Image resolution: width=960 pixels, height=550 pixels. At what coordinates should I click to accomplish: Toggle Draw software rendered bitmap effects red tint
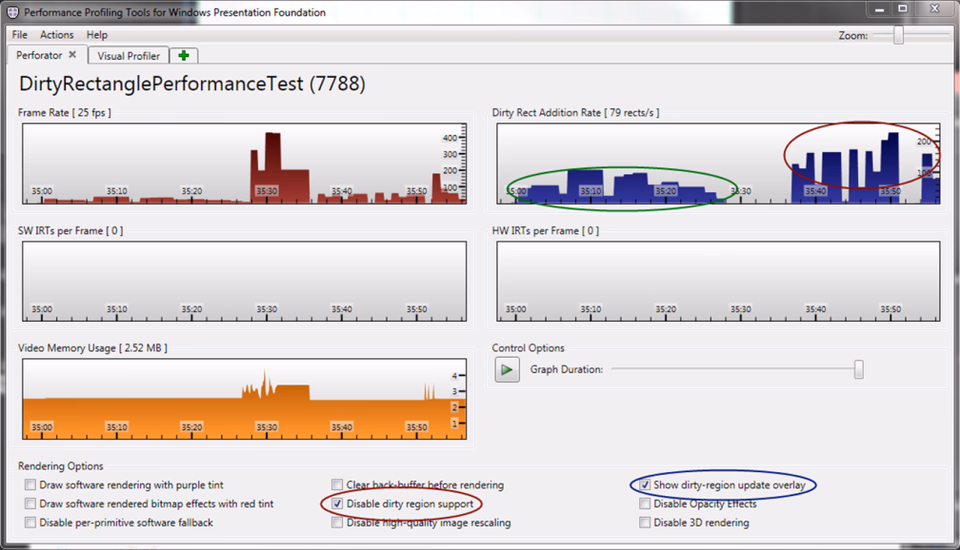coord(30,503)
